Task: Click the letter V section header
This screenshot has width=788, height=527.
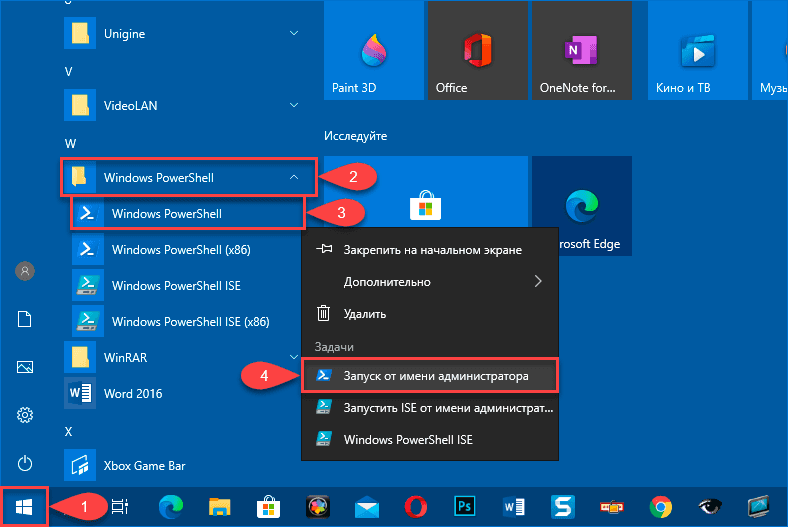Action: click(x=69, y=72)
